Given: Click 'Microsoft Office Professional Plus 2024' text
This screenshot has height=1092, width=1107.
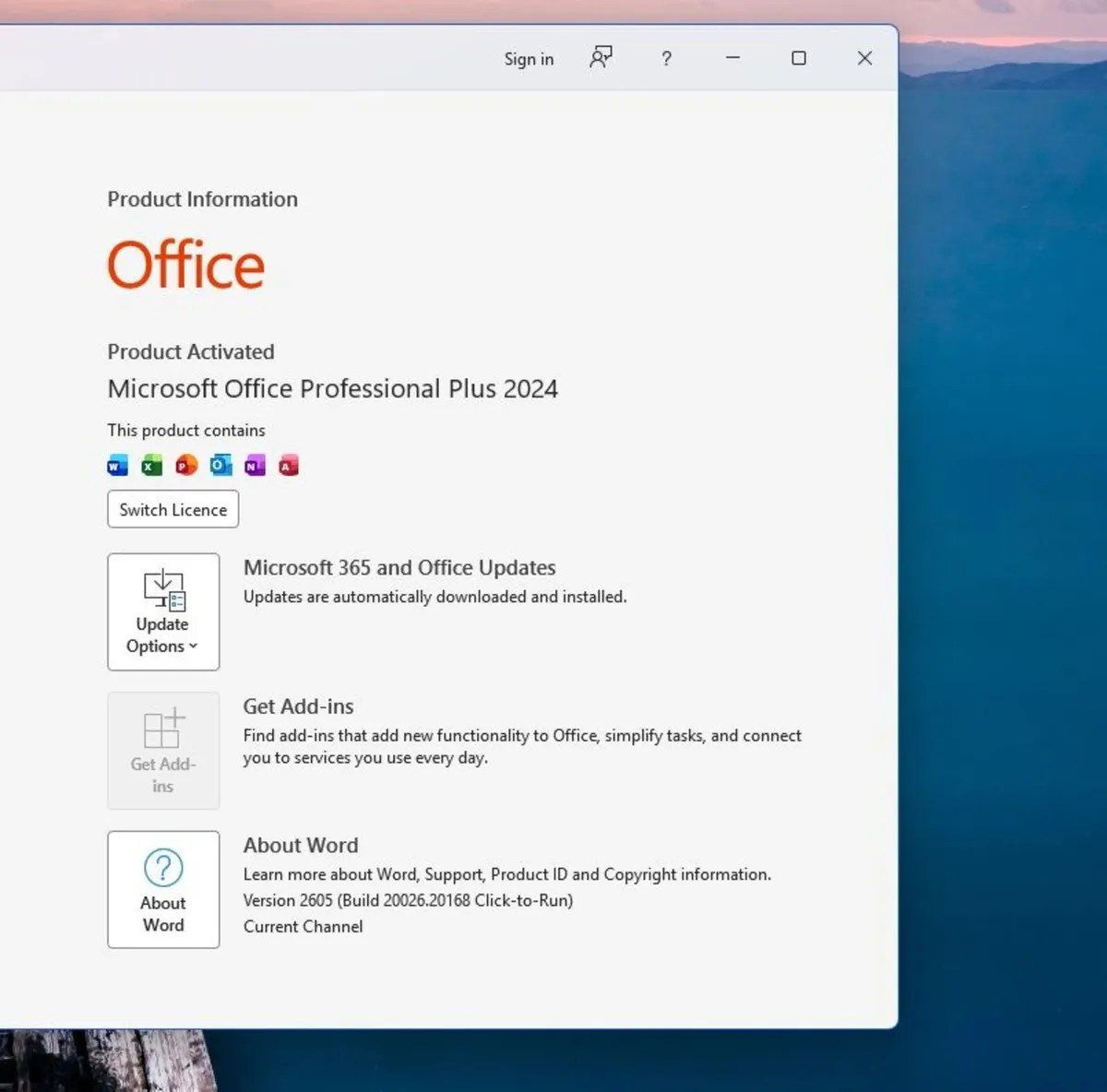Looking at the screenshot, I should [x=333, y=388].
